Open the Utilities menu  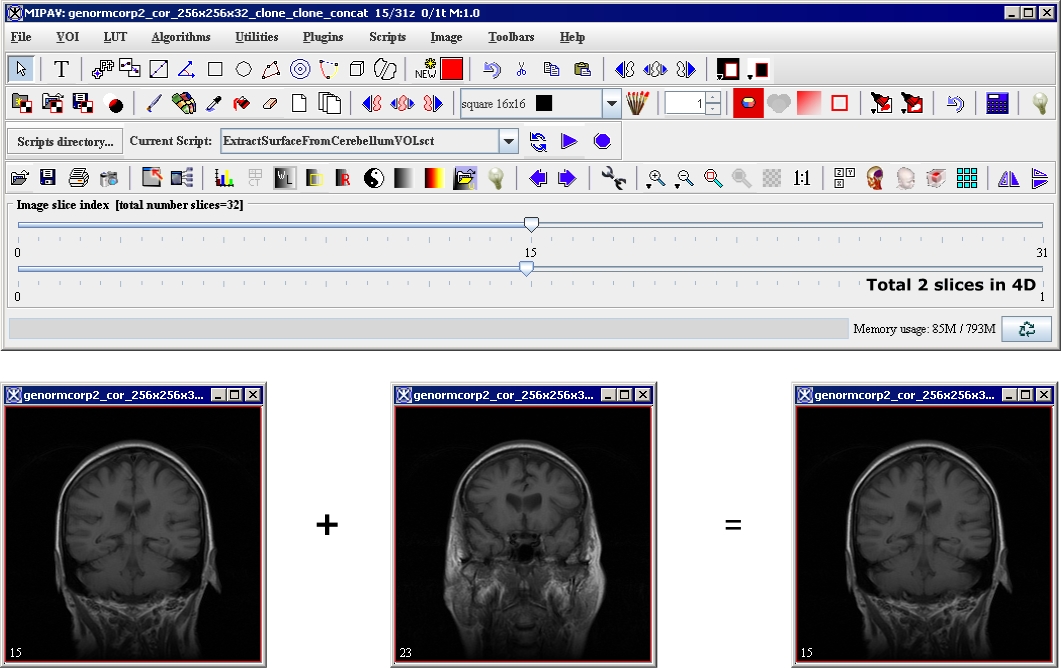click(257, 37)
